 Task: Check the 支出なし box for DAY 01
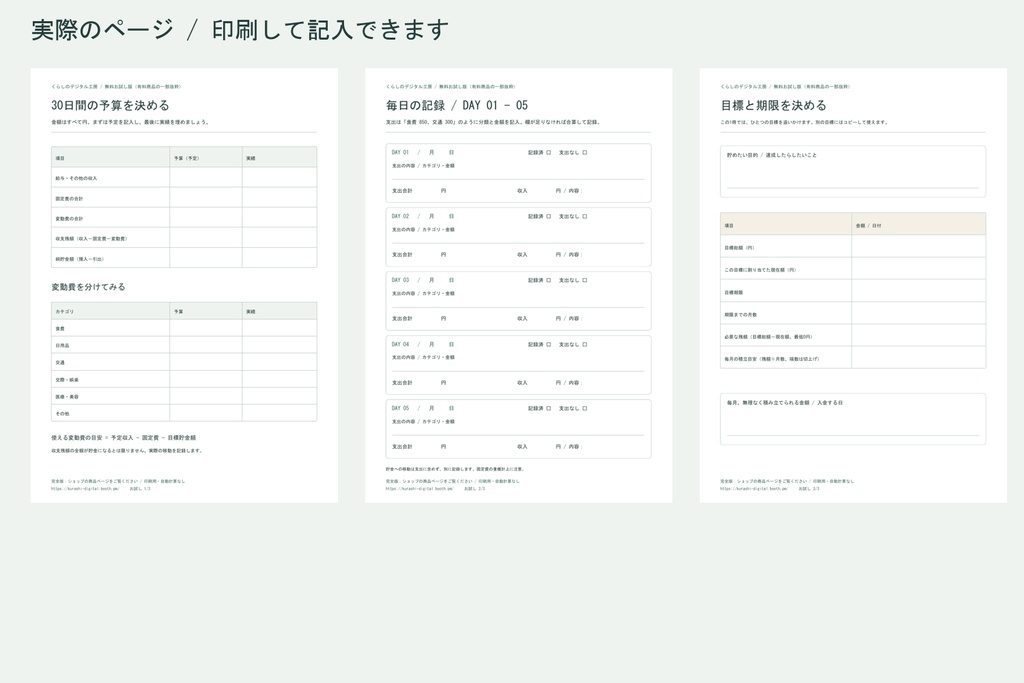coord(584,153)
